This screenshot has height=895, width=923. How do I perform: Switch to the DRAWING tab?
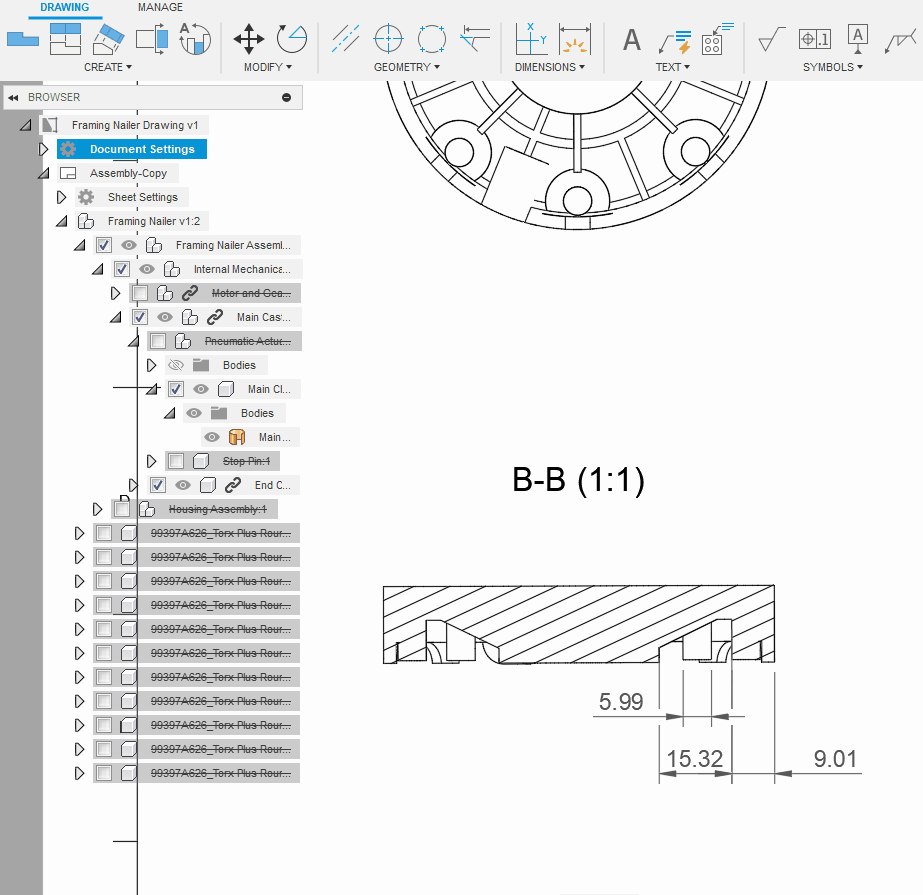65,7
